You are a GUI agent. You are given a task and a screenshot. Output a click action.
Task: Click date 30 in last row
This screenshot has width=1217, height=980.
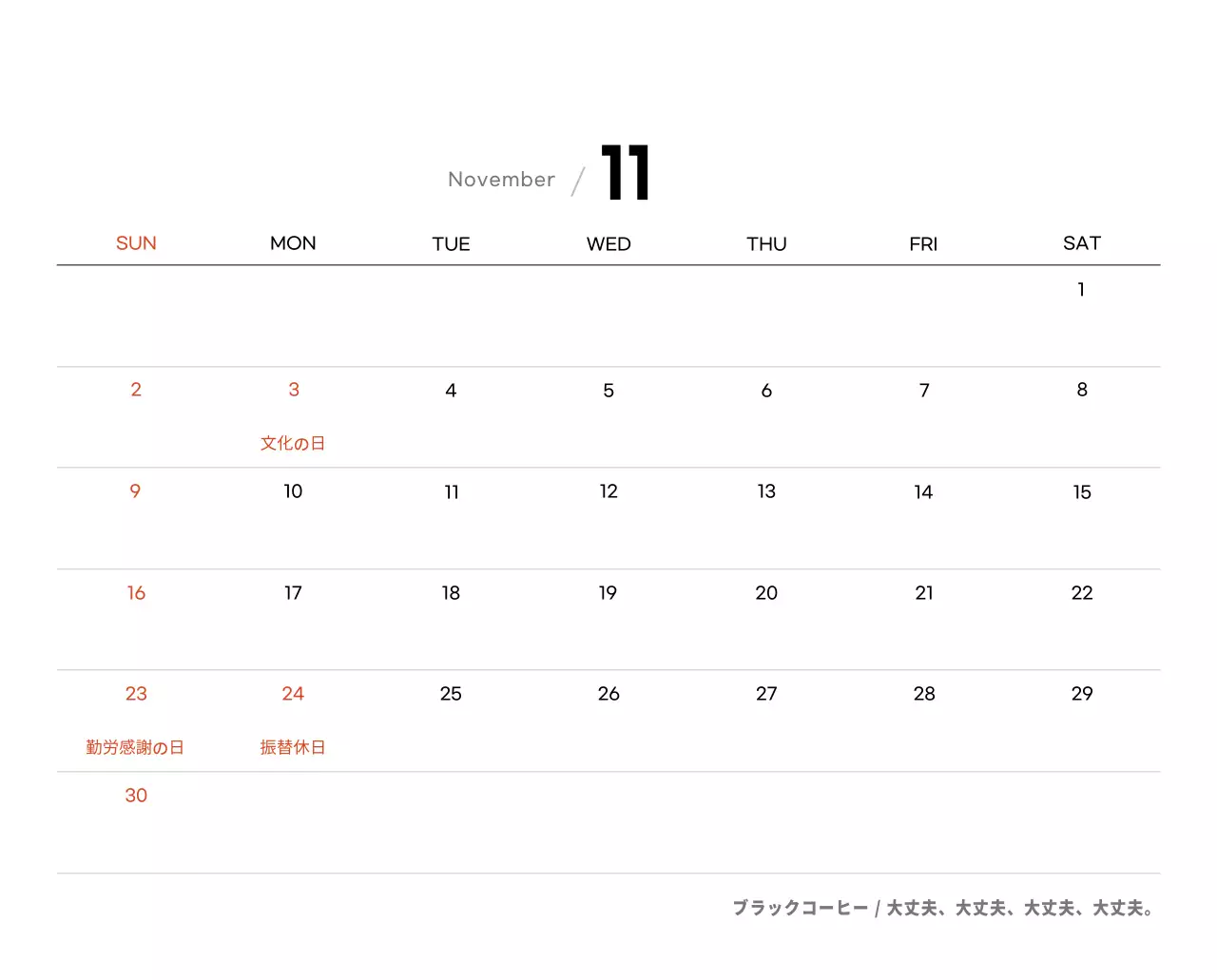coord(136,796)
